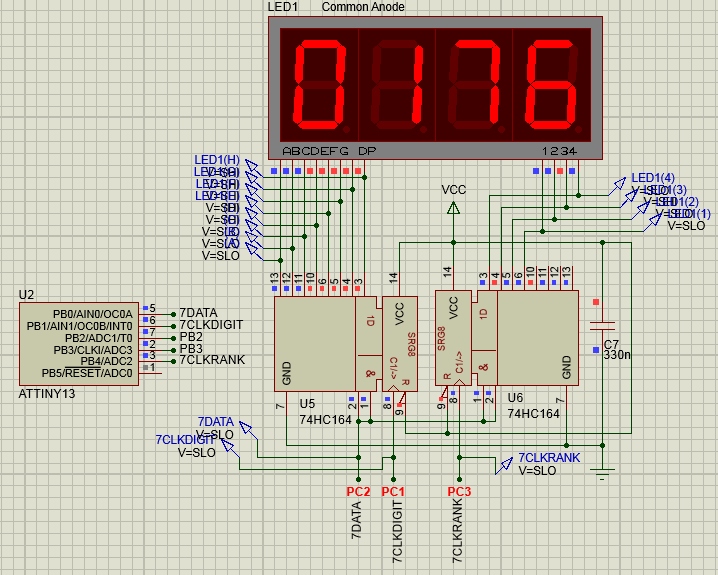718x575 pixels.
Task: Select the C7 330n capacitor symbol
Action: (602, 326)
